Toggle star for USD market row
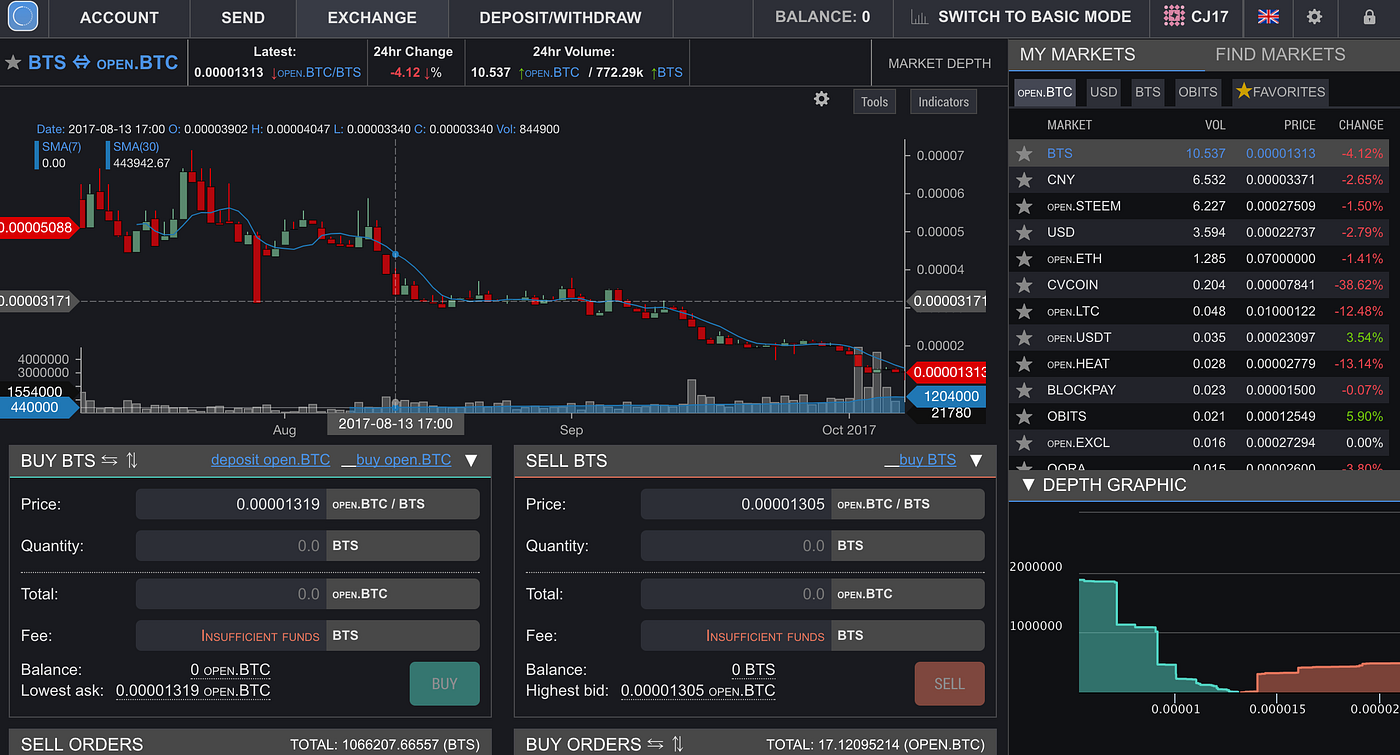1400x755 pixels. (x=1024, y=233)
